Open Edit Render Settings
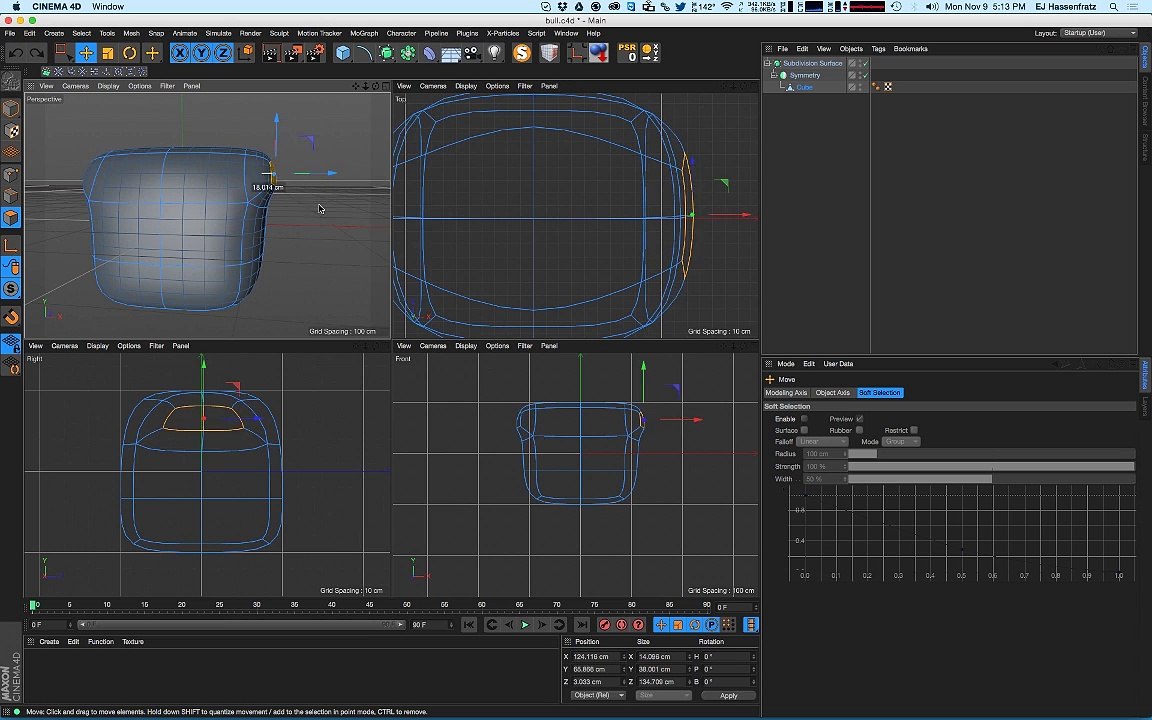 (x=316, y=53)
